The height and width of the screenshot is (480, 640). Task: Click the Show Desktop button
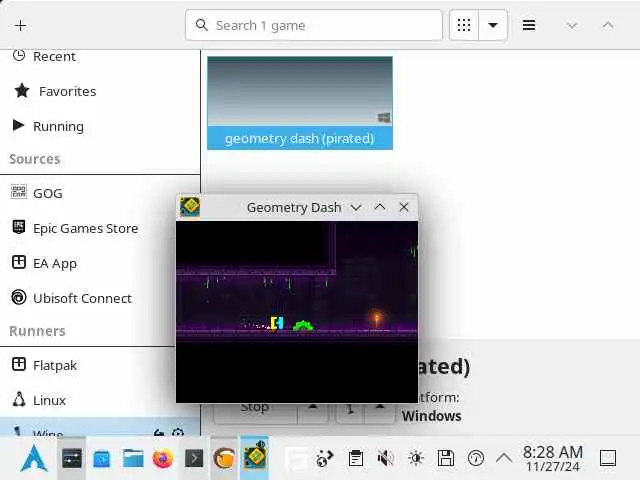point(608,458)
